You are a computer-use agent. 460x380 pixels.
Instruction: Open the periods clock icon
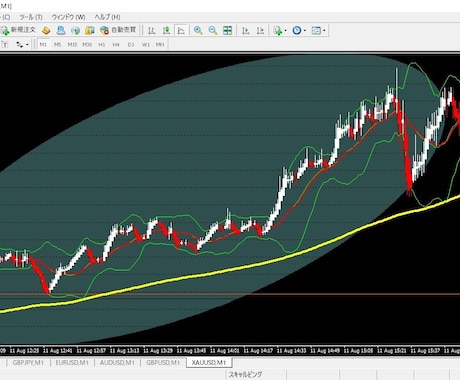pos(296,31)
